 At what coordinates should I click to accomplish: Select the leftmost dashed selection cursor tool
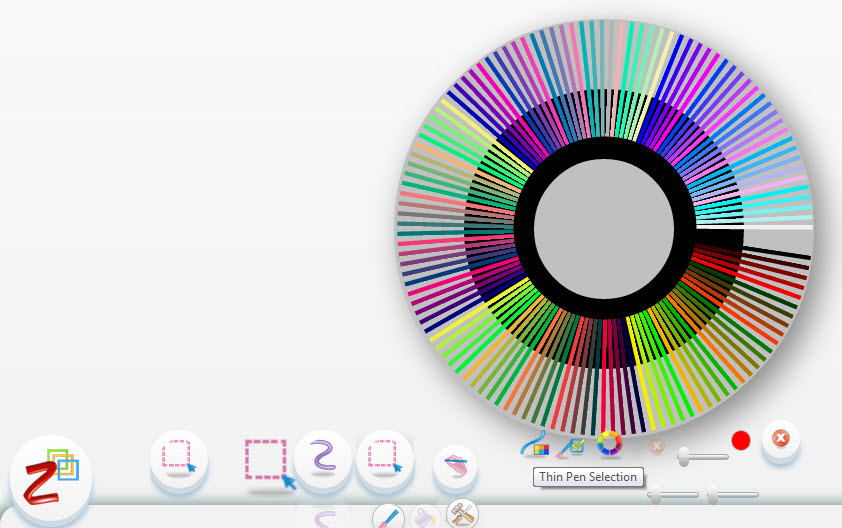pos(178,458)
